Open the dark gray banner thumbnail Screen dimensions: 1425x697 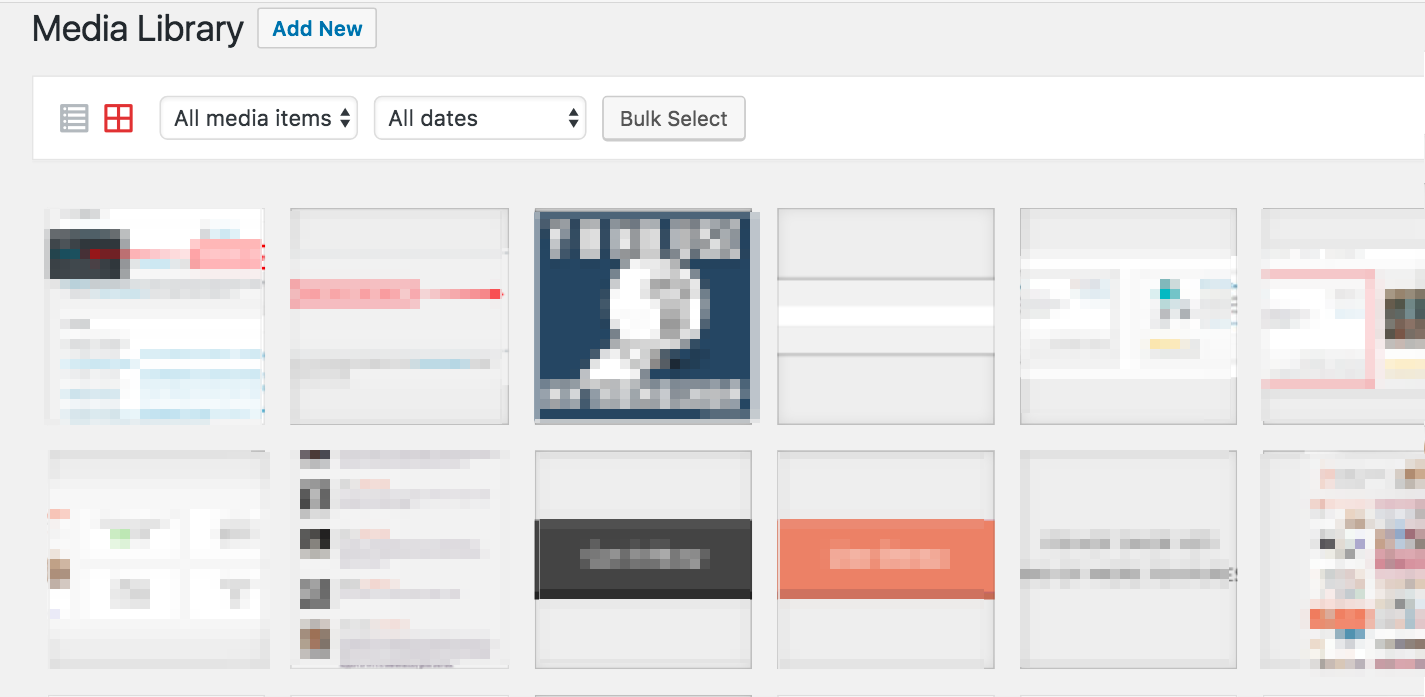tap(643, 559)
